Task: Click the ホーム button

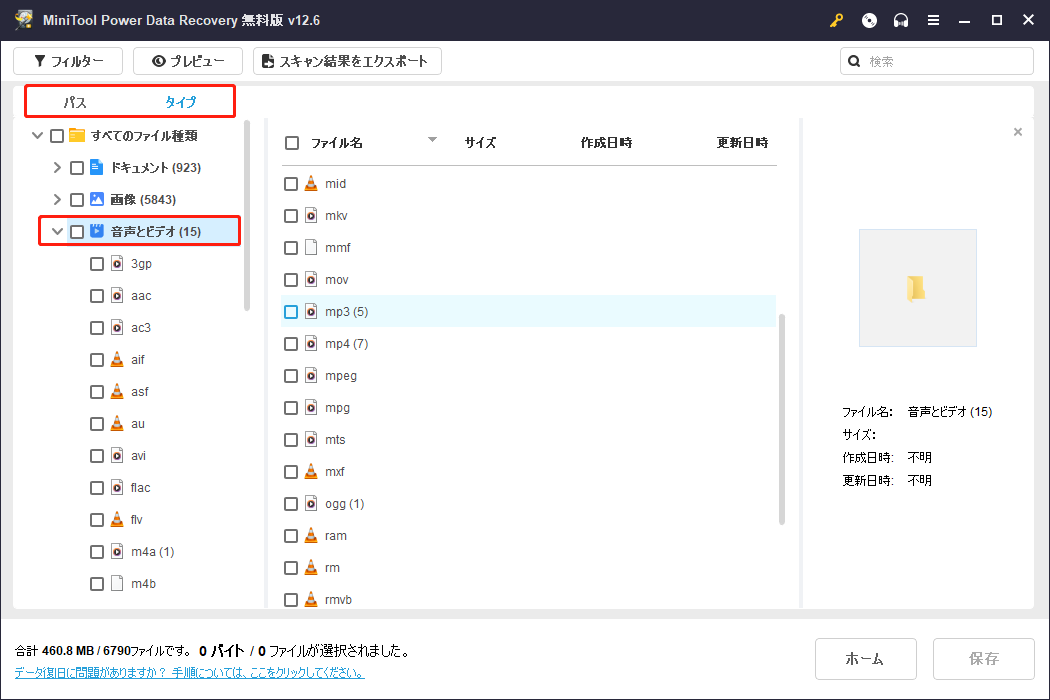Action: click(x=865, y=658)
